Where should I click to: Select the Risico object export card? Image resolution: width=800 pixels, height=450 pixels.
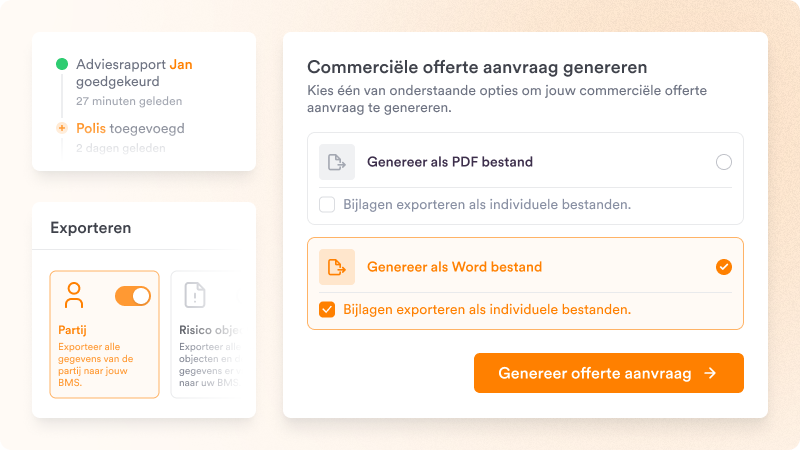tap(207, 334)
